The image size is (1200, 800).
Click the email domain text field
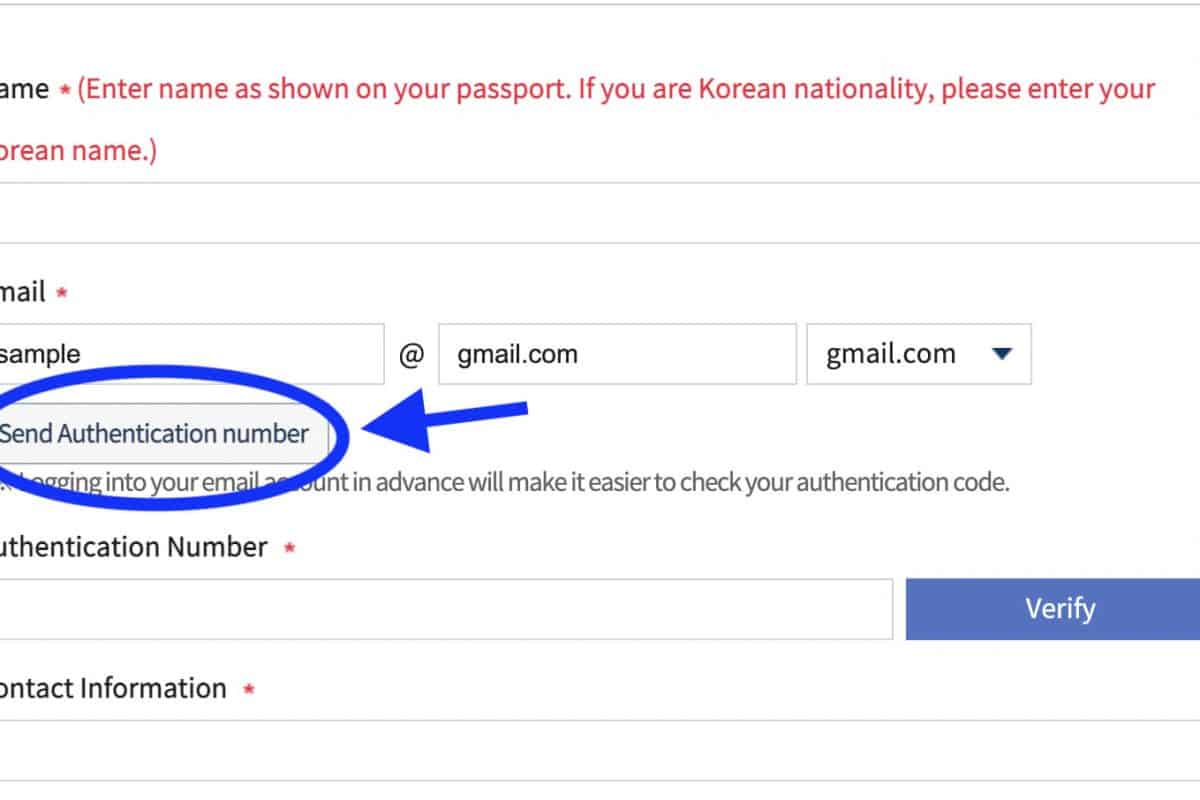click(x=616, y=354)
